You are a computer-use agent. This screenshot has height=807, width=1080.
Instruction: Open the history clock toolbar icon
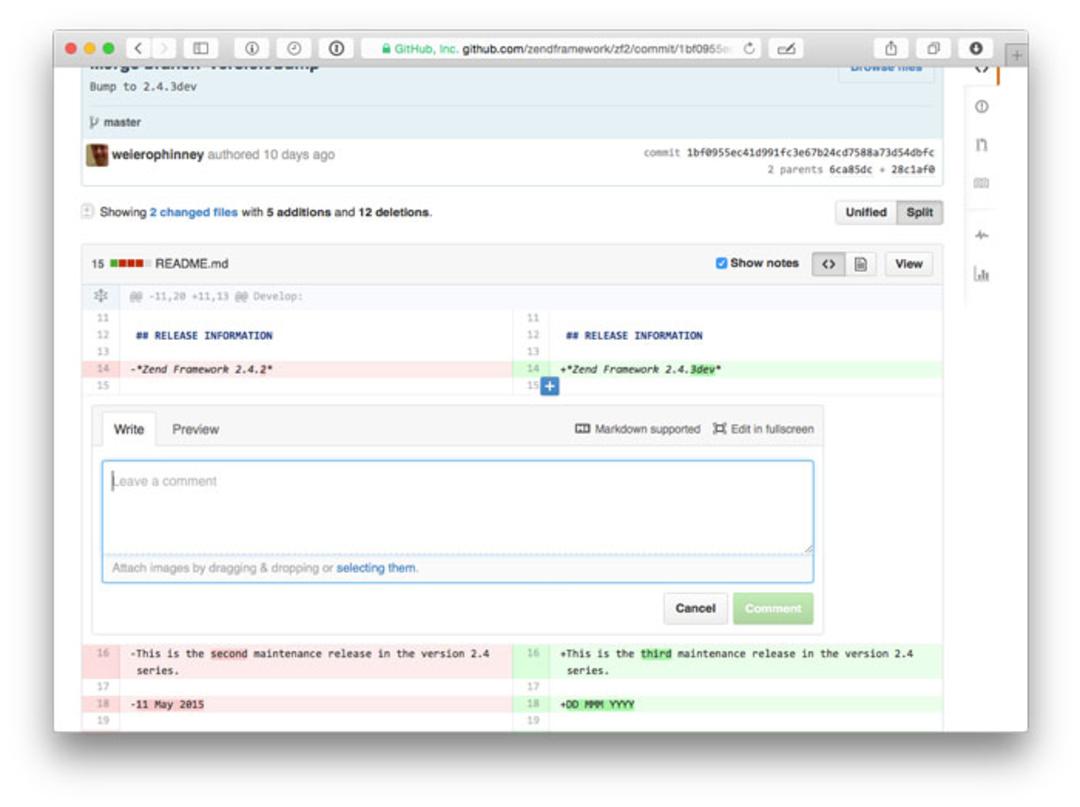294,48
